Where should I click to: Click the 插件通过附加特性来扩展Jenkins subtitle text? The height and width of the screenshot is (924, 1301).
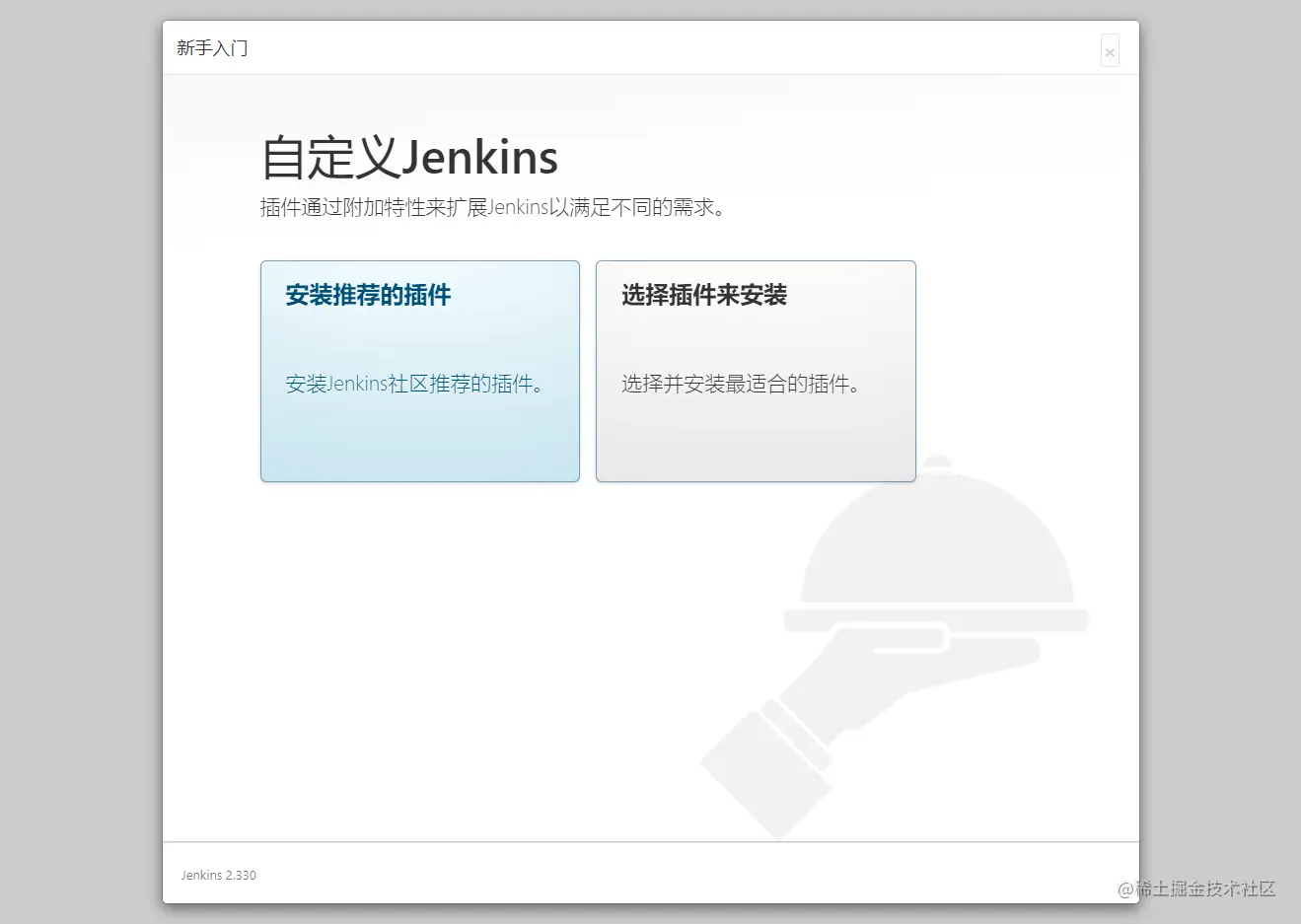[493, 207]
